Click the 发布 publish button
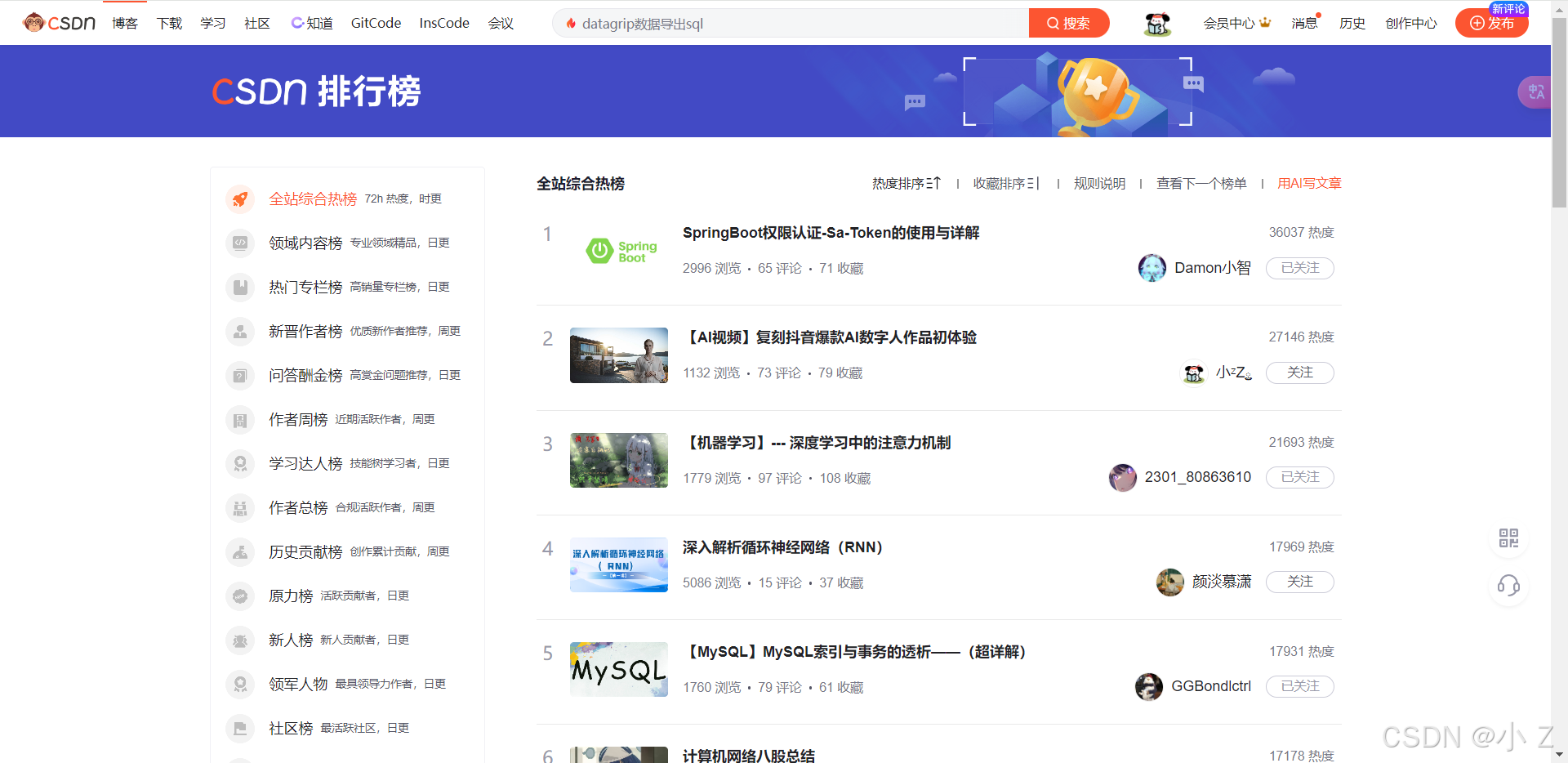This screenshot has width=1568, height=763. point(1492,23)
